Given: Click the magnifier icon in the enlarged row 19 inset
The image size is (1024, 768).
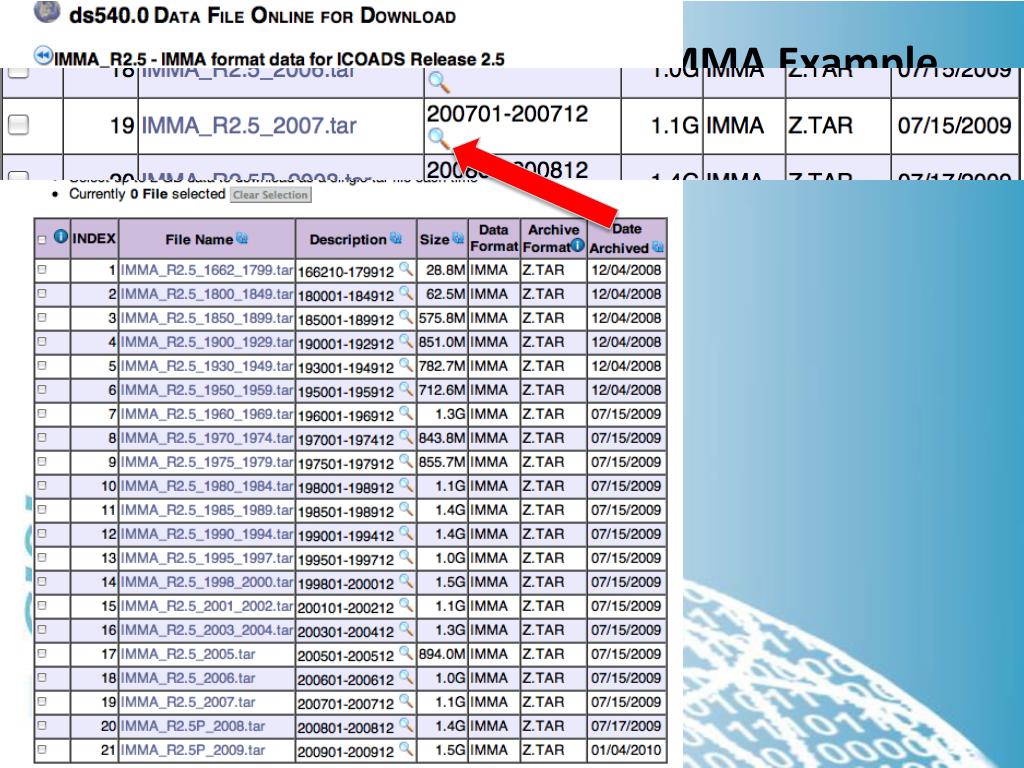Looking at the screenshot, I should coord(438,138).
